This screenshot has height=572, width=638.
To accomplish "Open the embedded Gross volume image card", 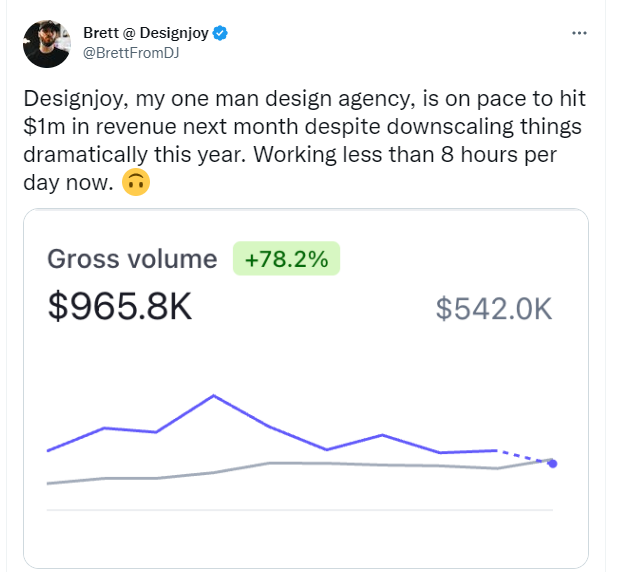I will [306, 389].
